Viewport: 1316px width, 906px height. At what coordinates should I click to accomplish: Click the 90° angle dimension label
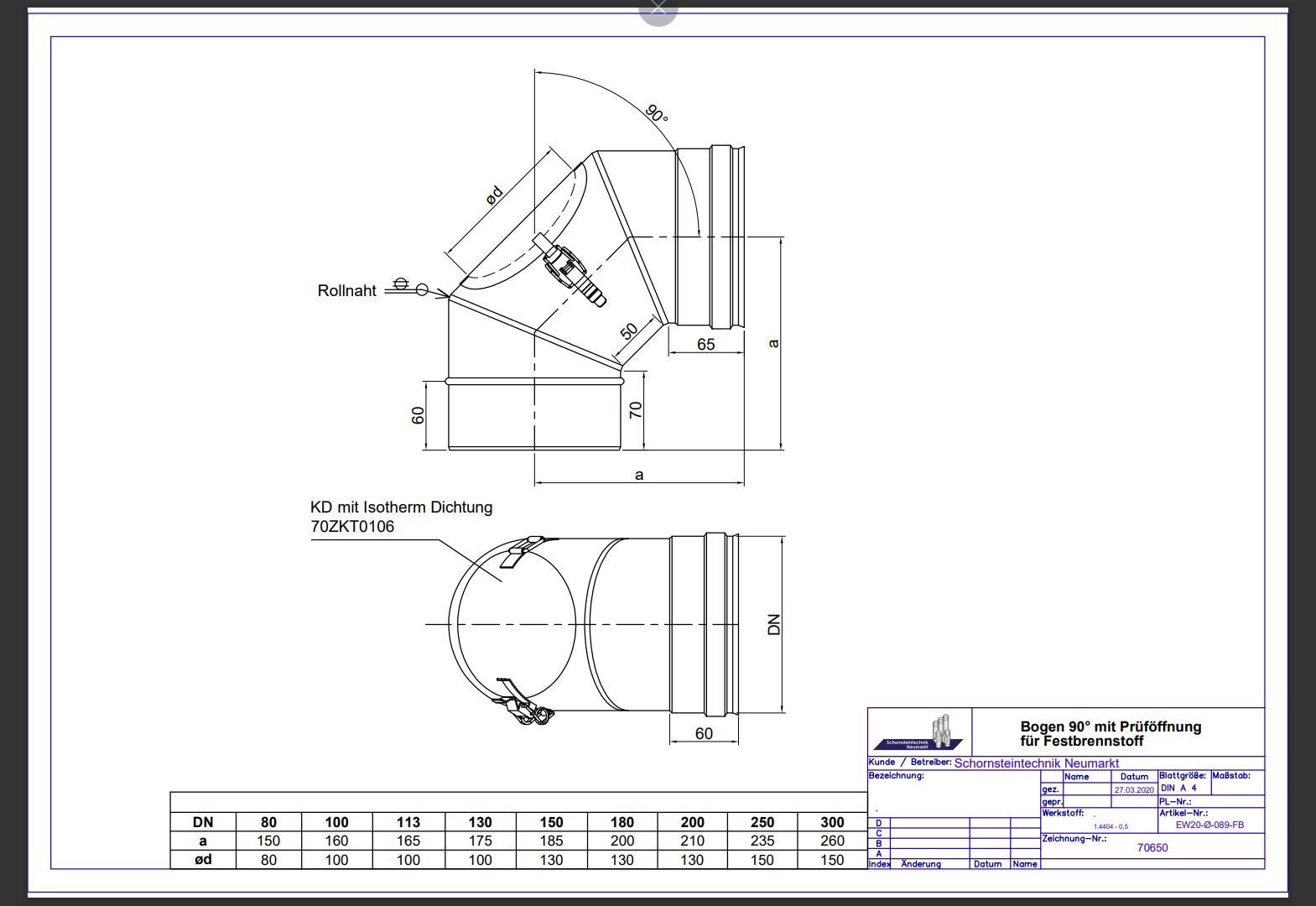[x=657, y=113]
